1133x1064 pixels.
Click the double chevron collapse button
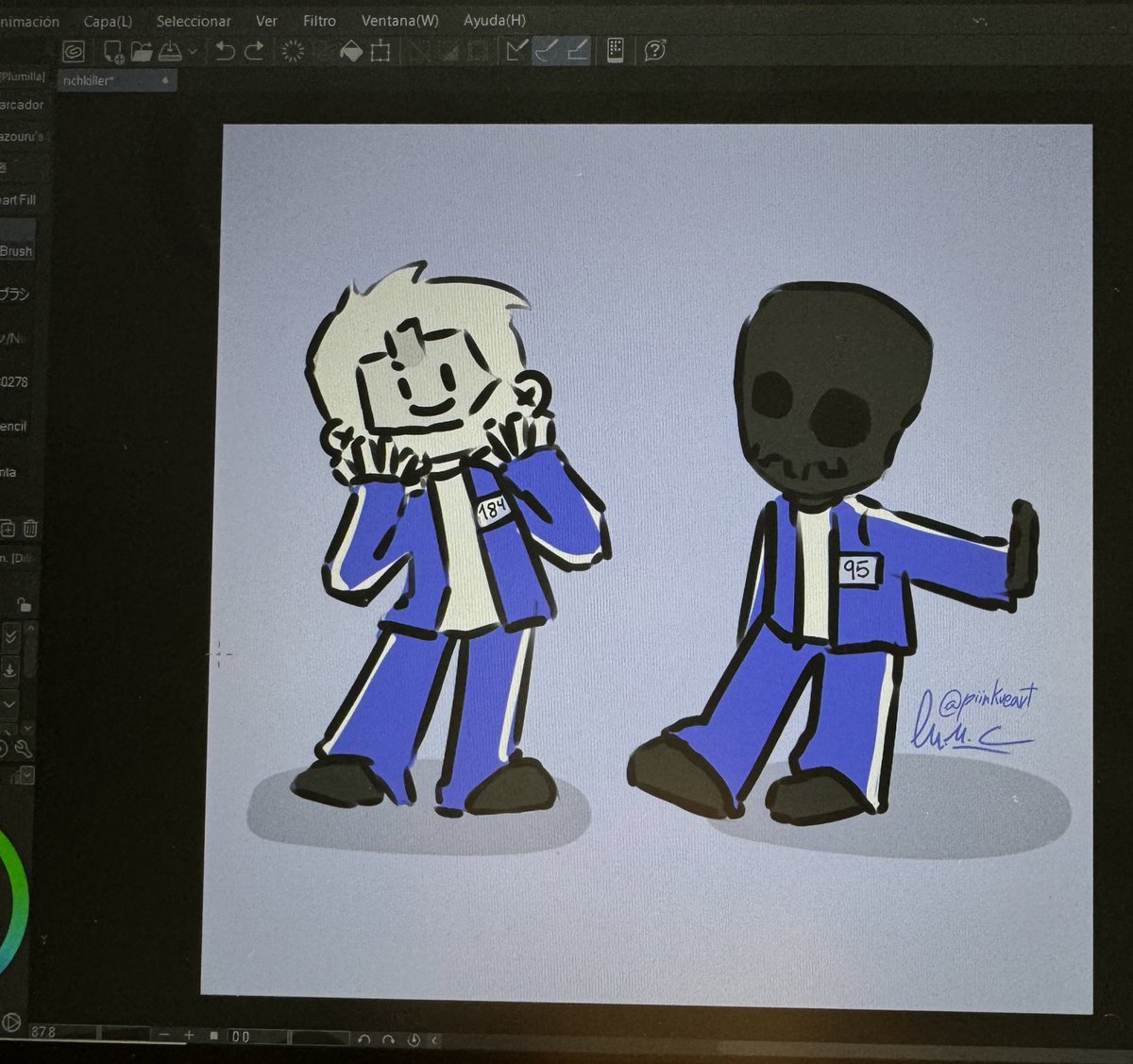(10, 637)
